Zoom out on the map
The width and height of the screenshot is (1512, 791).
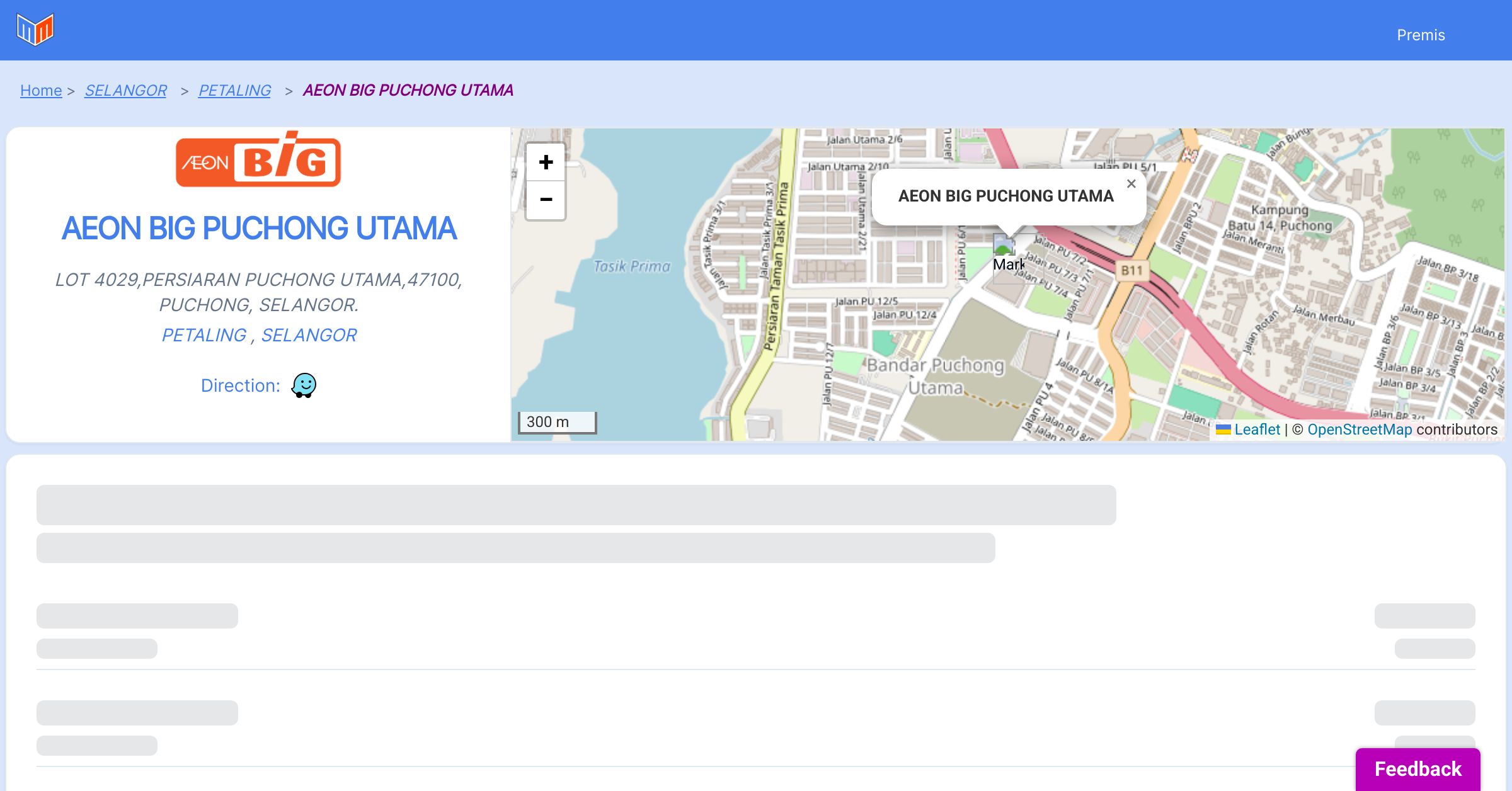click(546, 200)
